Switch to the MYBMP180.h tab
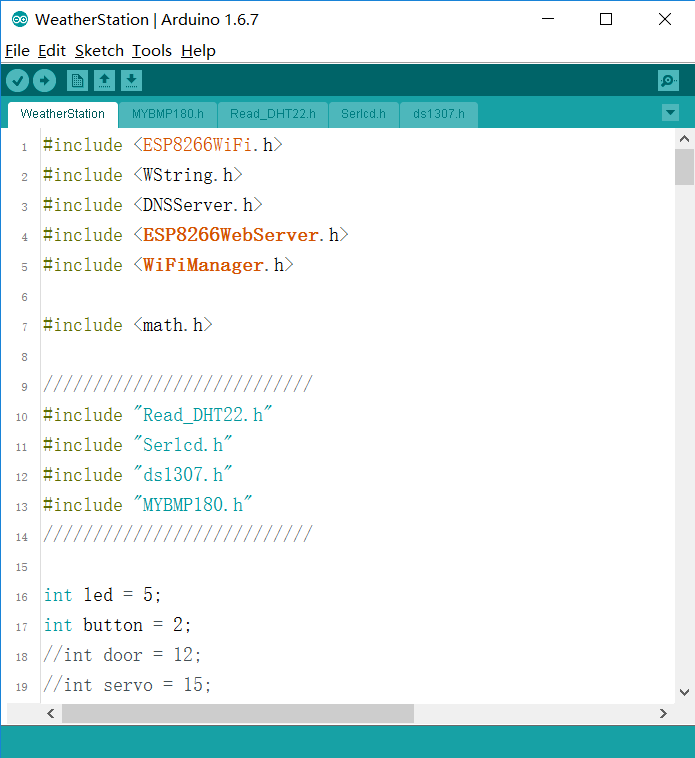 168,114
